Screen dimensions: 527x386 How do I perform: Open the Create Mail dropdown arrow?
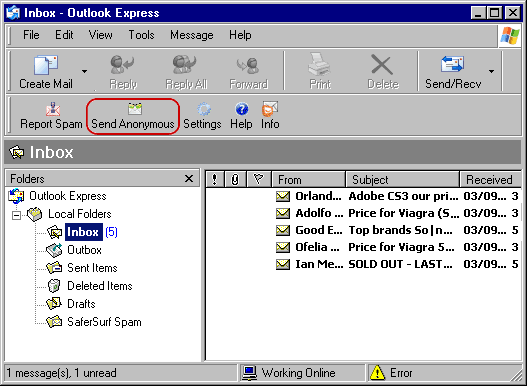click(x=84, y=71)
